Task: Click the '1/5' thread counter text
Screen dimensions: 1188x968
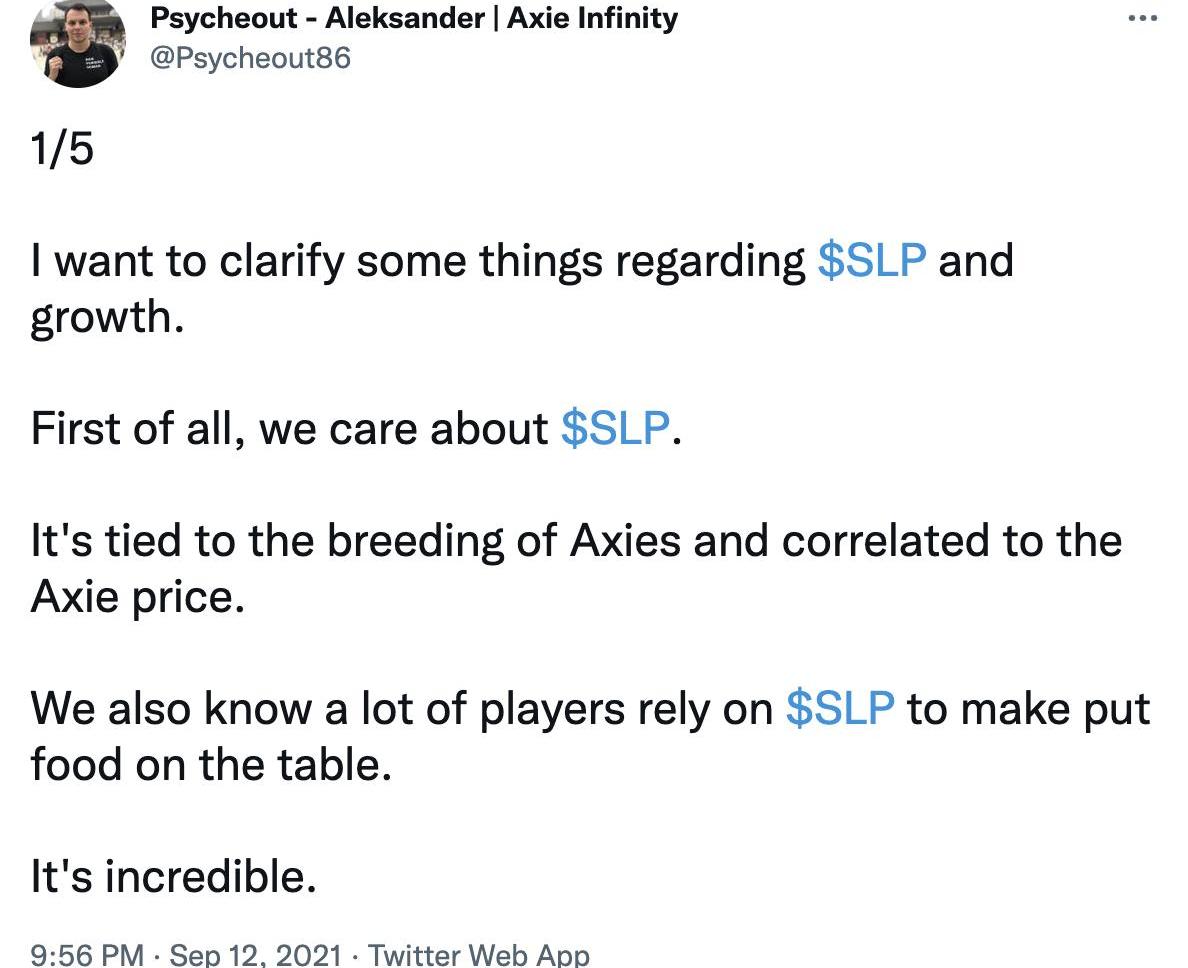Action: [x=62, y=150]
